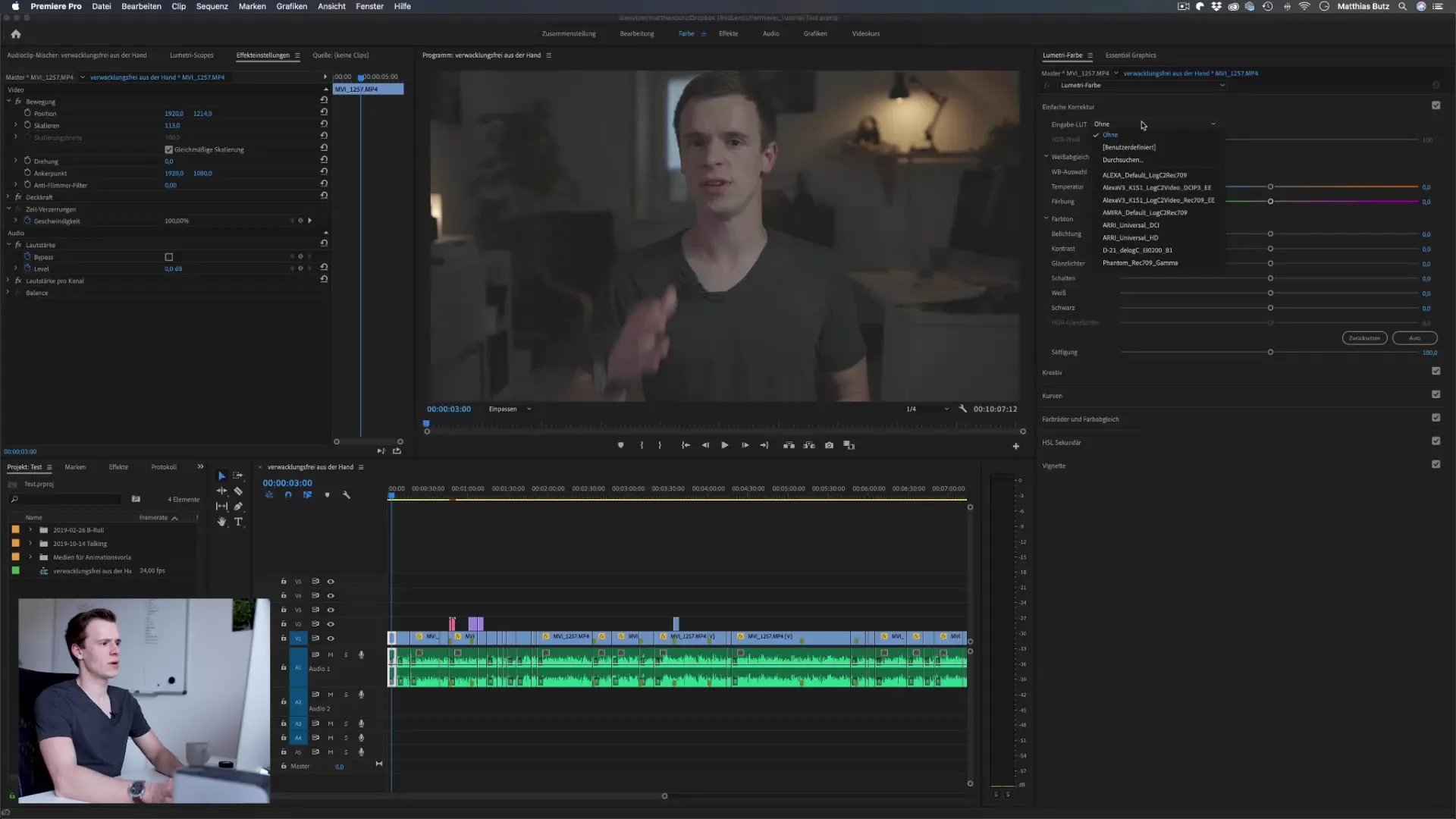Mark Out point in program monitor
The width and height of the screenshot is (1456, 819).
[660, 446]
